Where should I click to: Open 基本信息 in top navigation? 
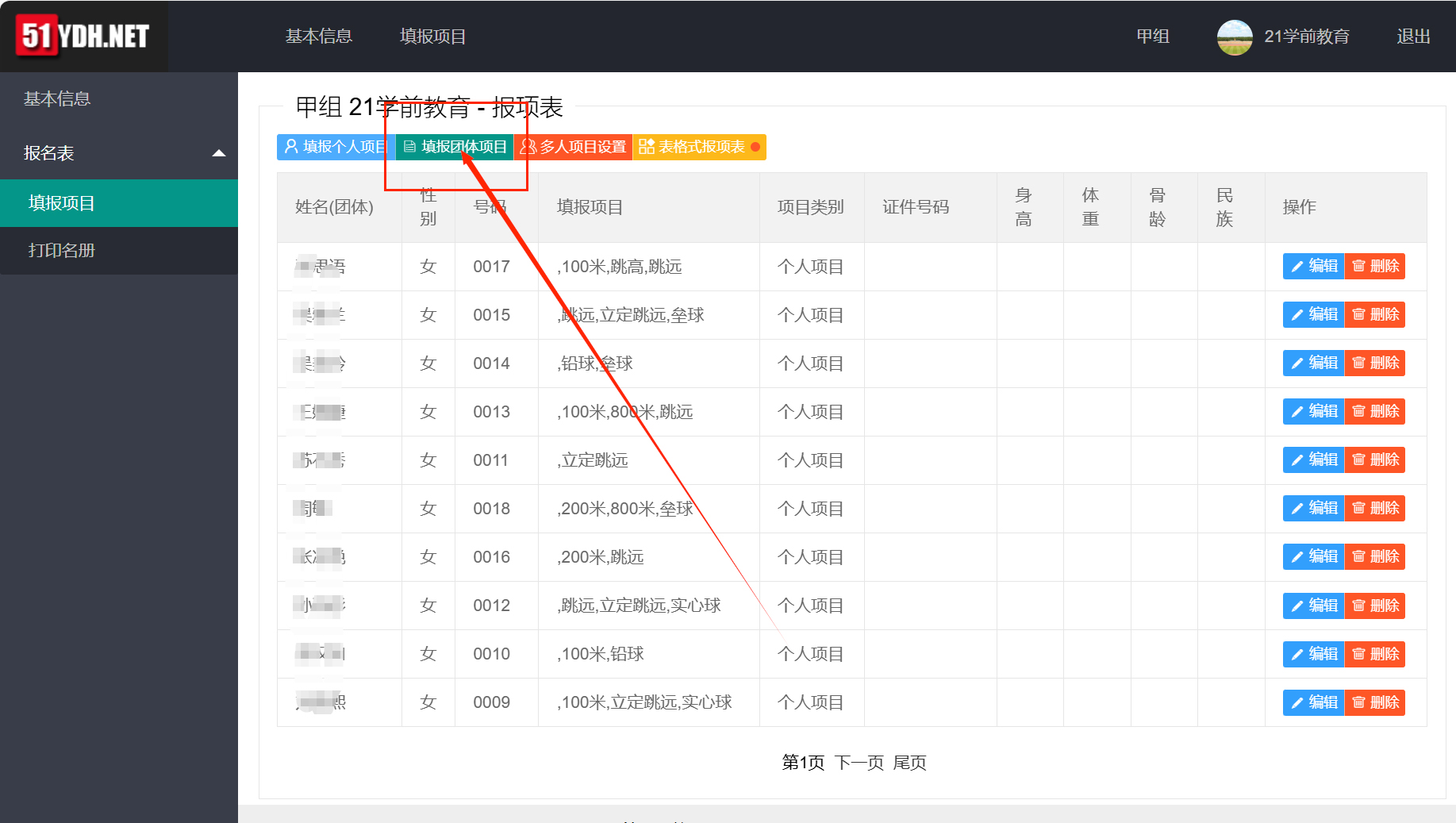point(318,37)
